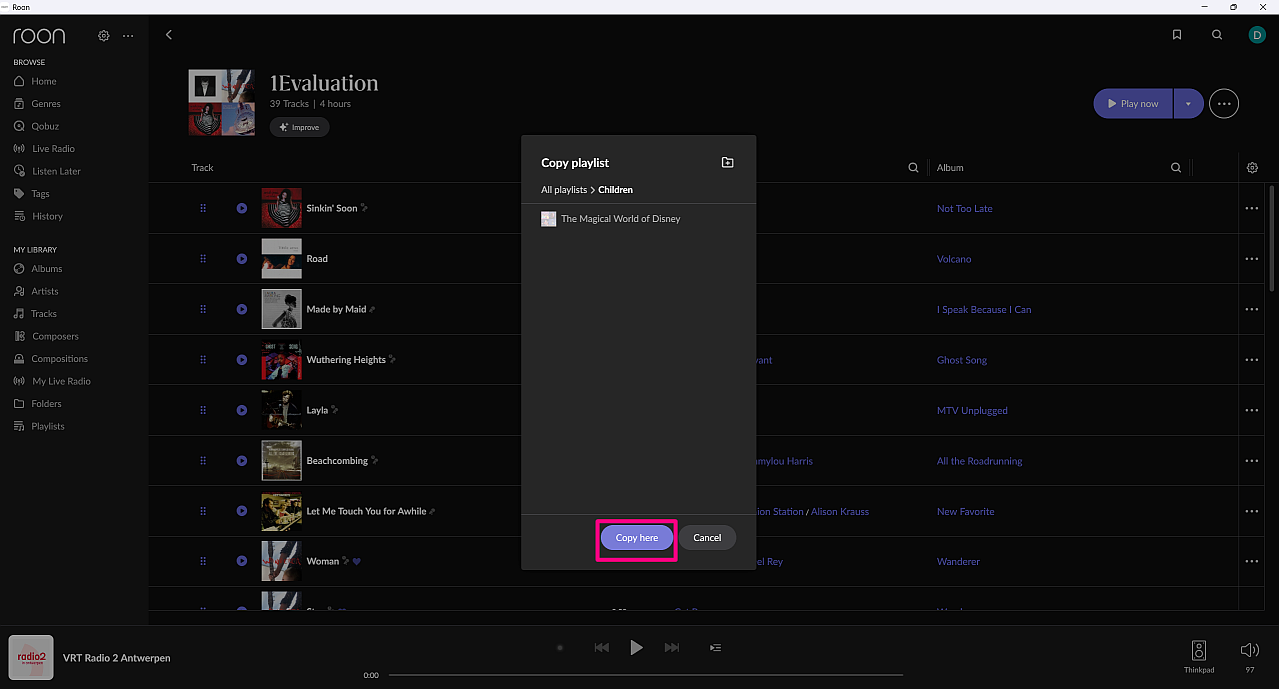Click the search magnifier in top bar
This screenshot has height=689, width=1279.
coord(1217,35)
